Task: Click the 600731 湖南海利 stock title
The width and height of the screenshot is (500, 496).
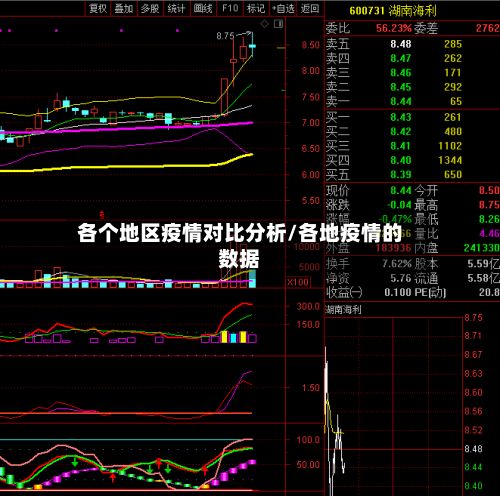Action: [393, 11]
